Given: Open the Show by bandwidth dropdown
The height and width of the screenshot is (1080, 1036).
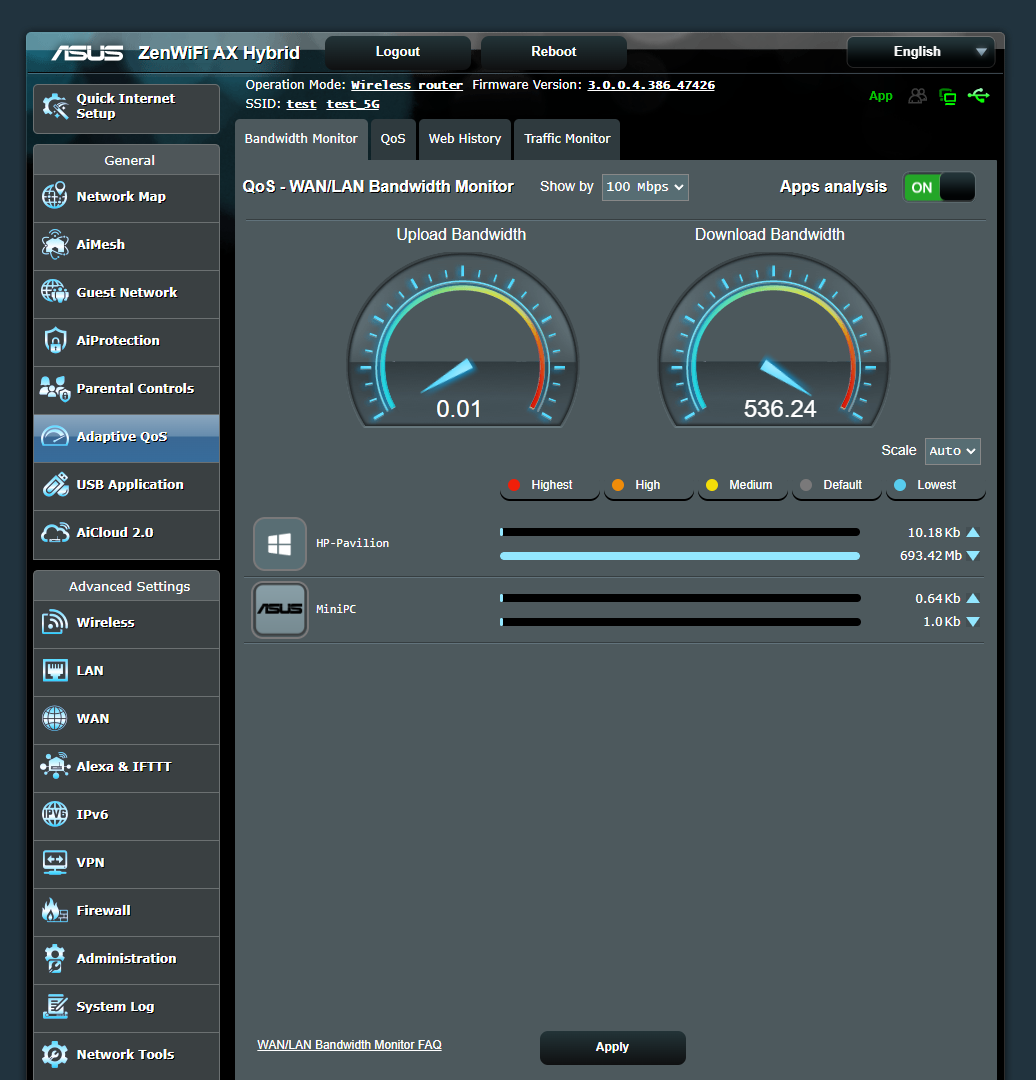Looking at the screenshot, I should (x=644, y=187).
